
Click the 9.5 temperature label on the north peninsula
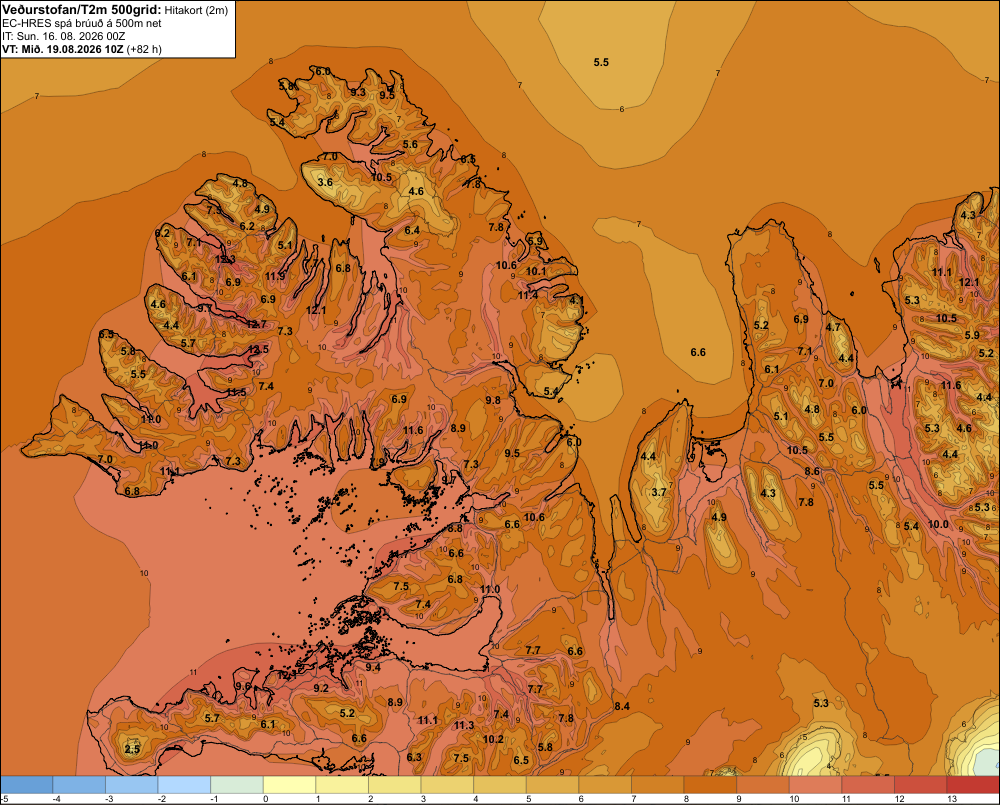coord(387,96)
